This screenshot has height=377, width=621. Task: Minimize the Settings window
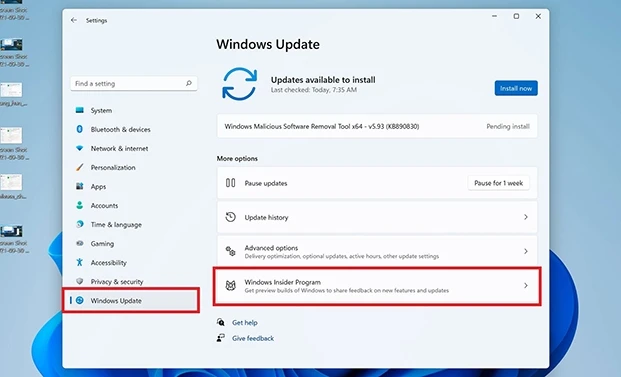[494, 16]
